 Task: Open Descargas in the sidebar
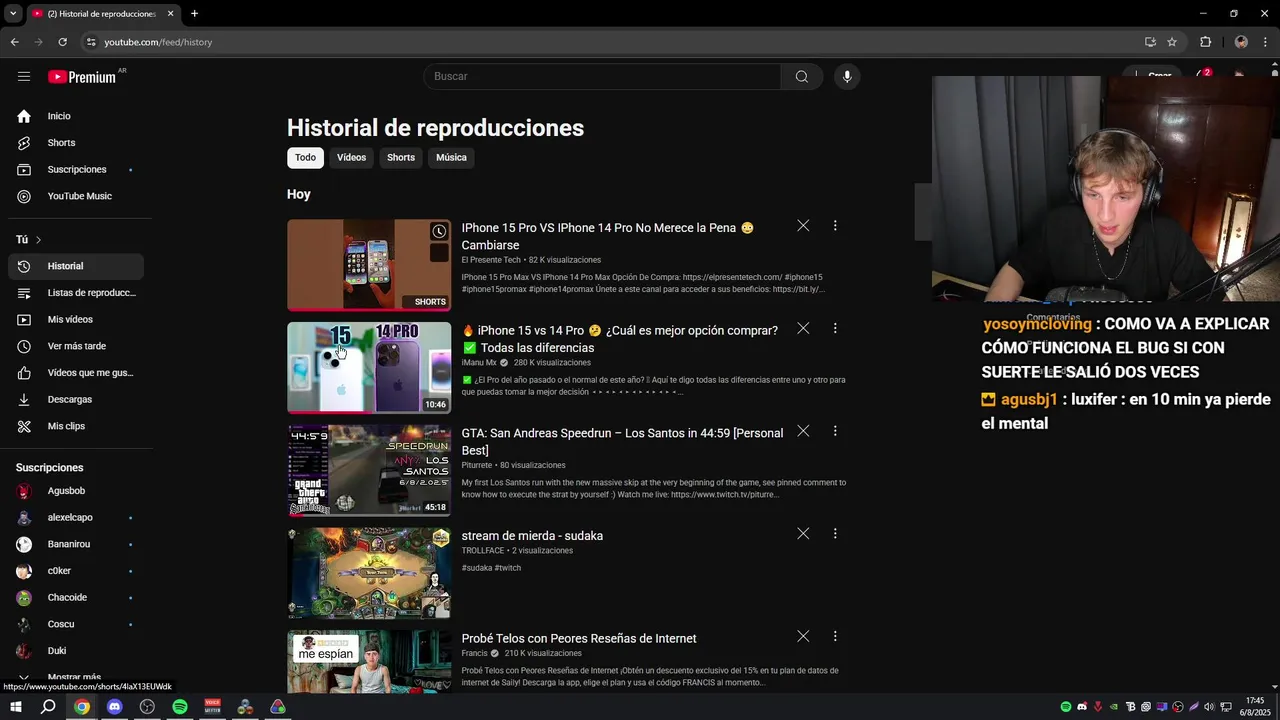pos(76,399)
